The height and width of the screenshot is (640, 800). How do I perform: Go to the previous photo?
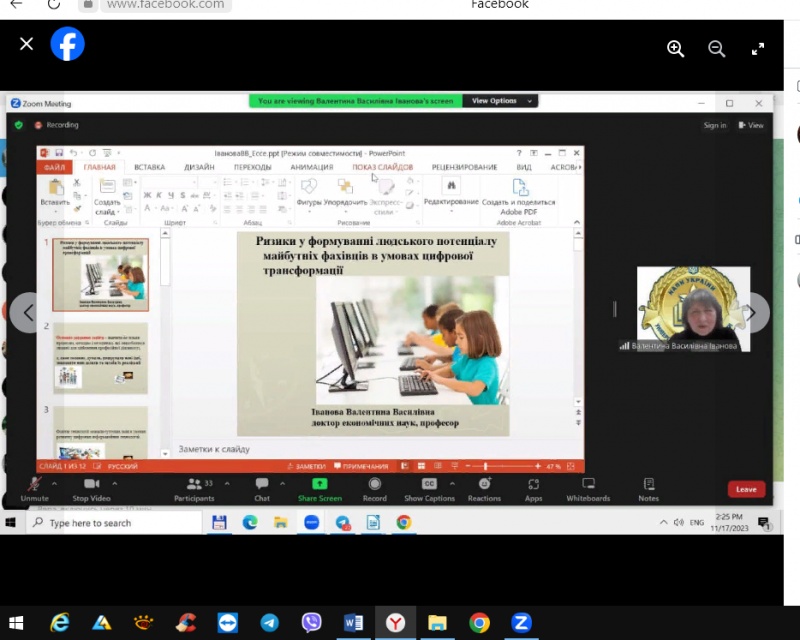(x=28, y=312)
